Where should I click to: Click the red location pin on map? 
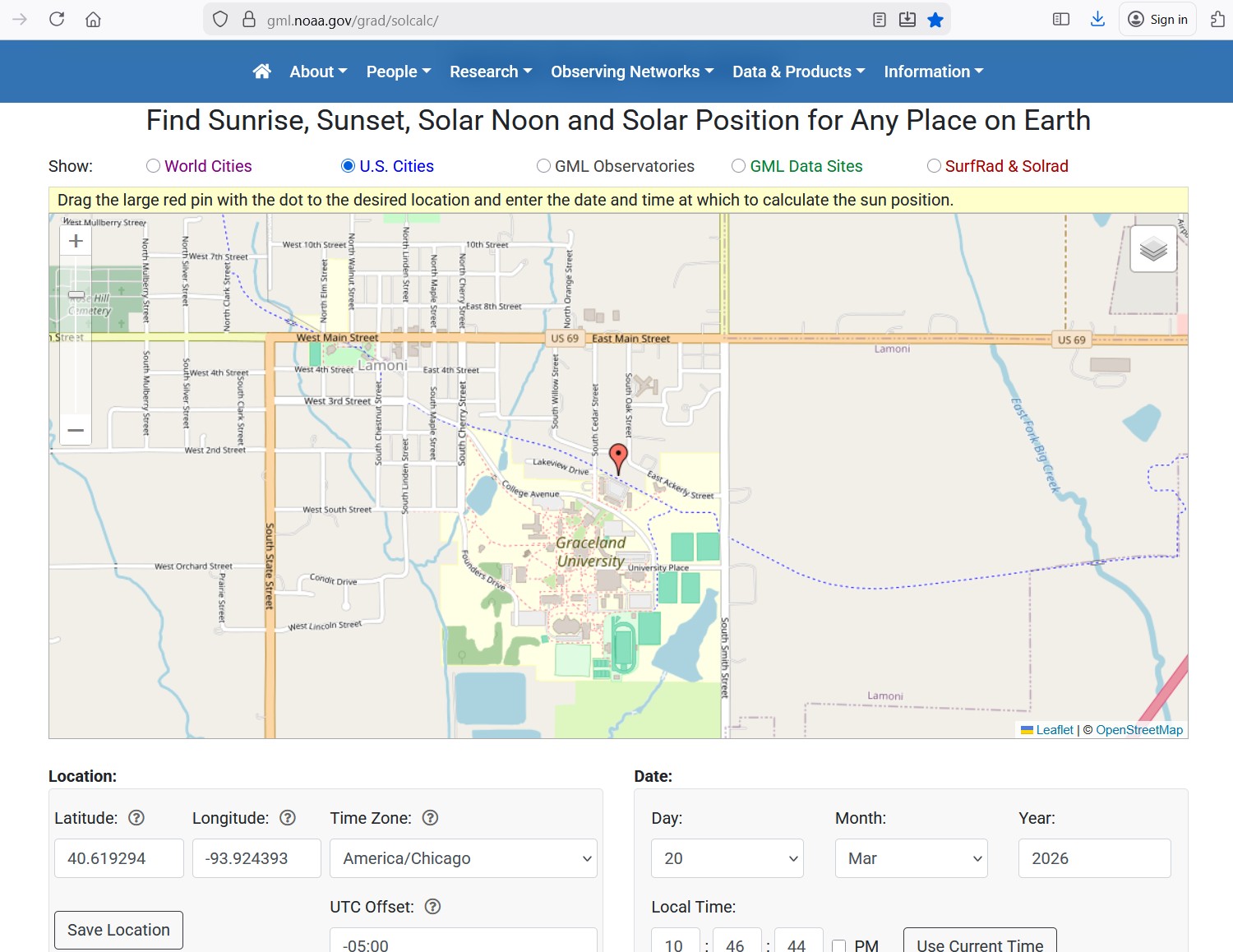pos(618,456)
